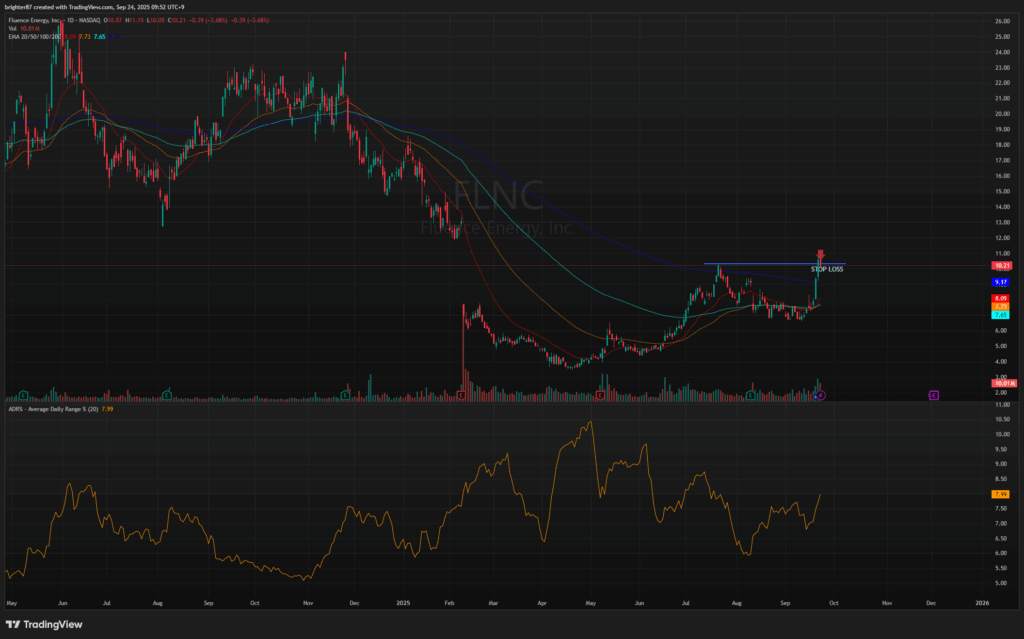Image resolution: width=1024 pixels, height=639 pixels.
Task: Open the red earnings marker in May 2025
Action: (x=600, y=395)
